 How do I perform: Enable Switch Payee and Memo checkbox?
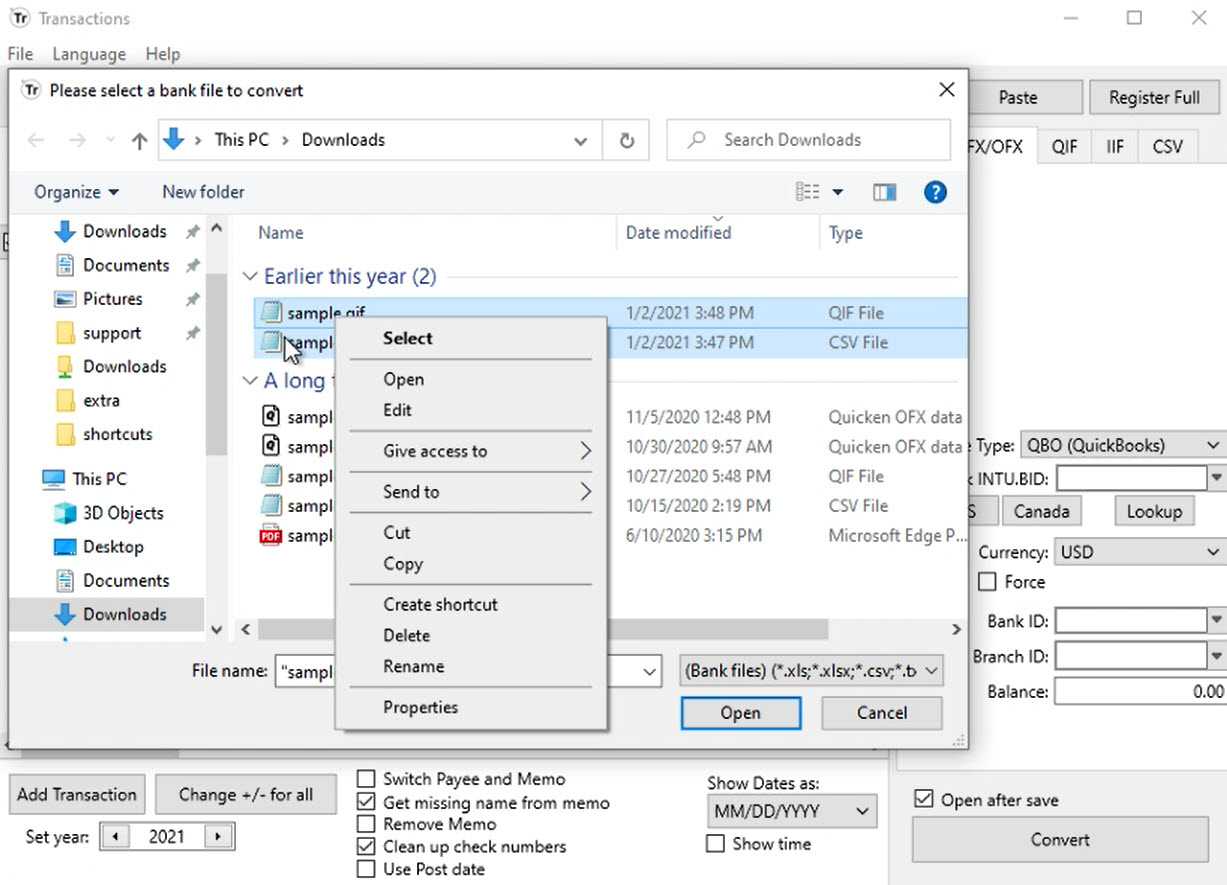tap(367, 779)
